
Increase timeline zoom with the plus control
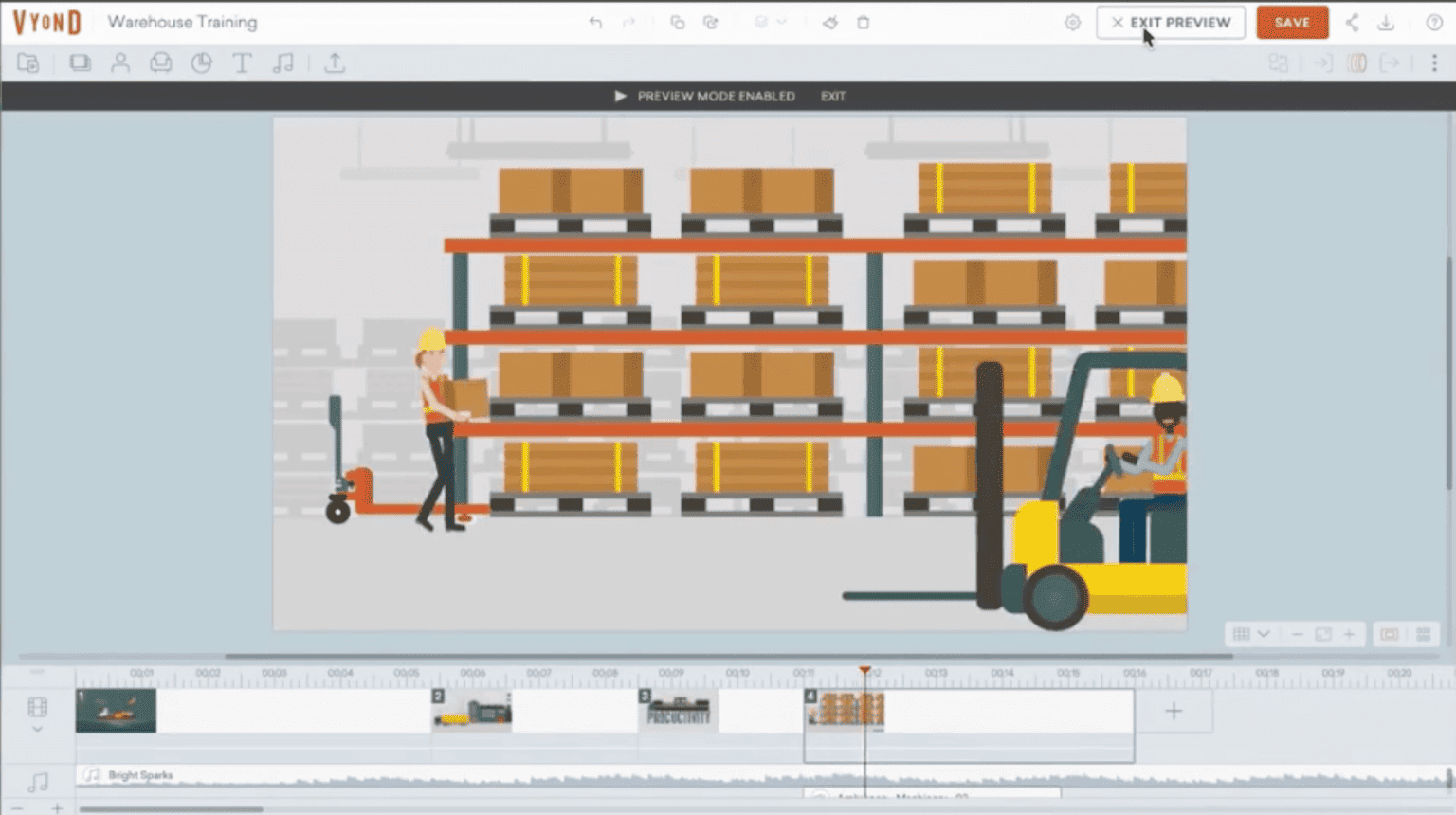coord(1350,634)
